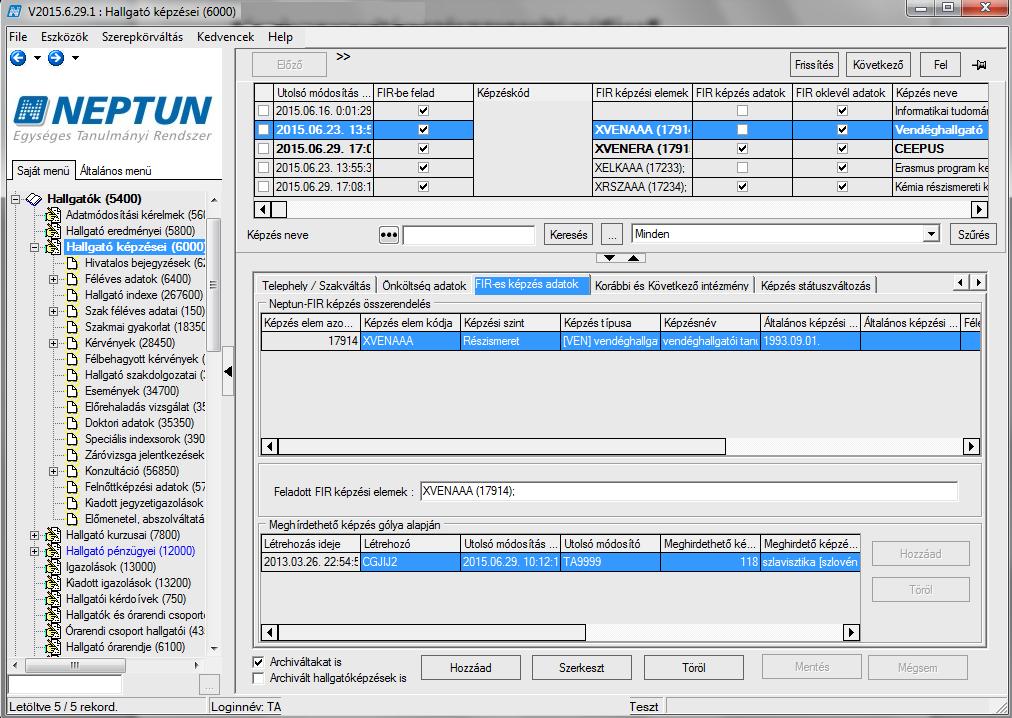Click the Doktori adatok page icon

[x=72, y=423]
